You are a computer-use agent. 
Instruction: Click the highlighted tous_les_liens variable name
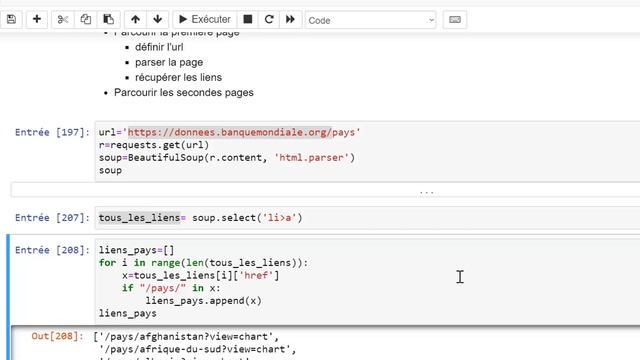139,218
